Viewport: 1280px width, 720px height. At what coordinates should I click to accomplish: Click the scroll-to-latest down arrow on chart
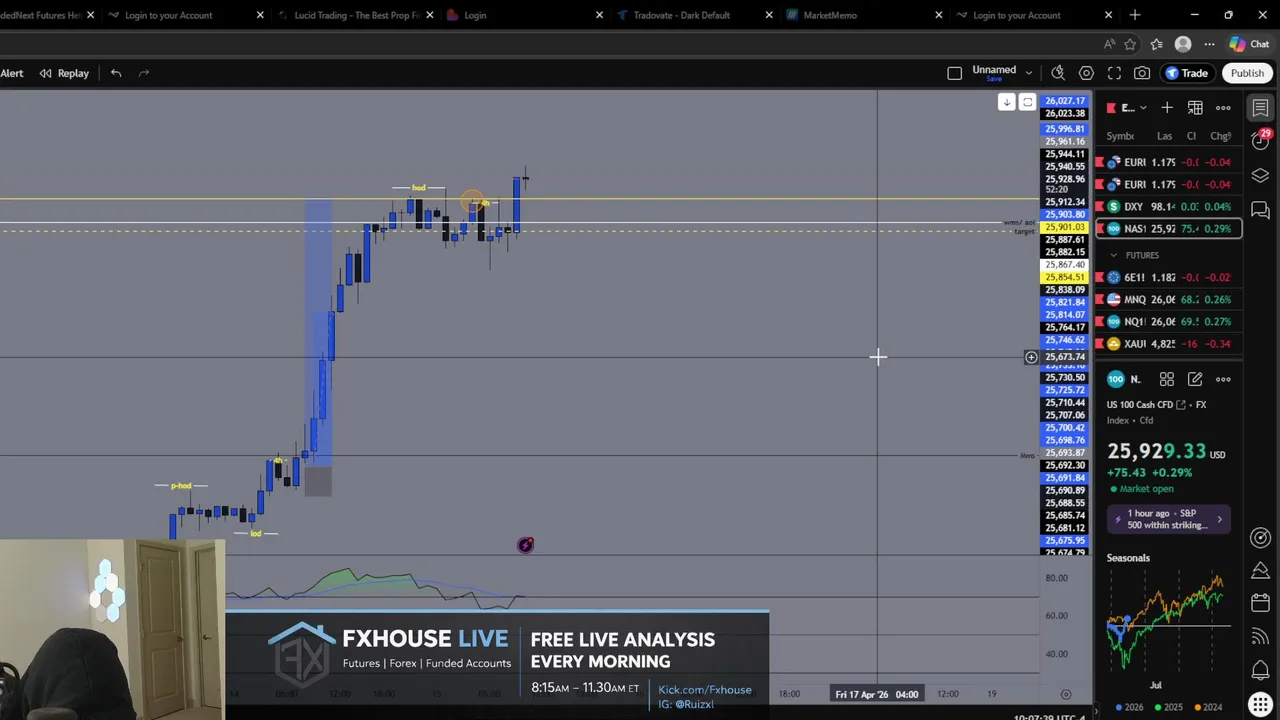[1007, 102]
